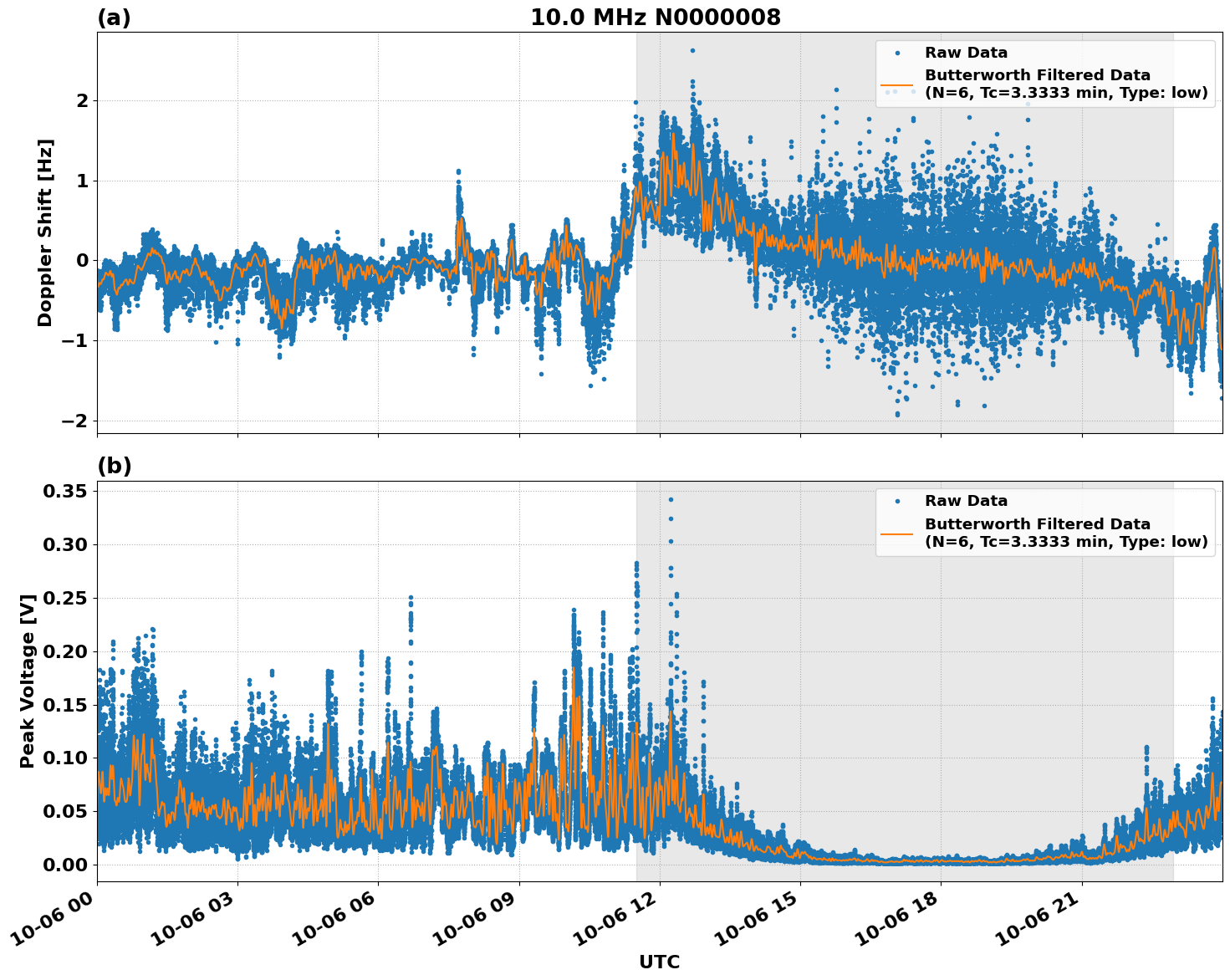1230x980 pixels.
Task: Click the '−1' tick on Doppler Shift axis
Action: click(x=74, y=340)
